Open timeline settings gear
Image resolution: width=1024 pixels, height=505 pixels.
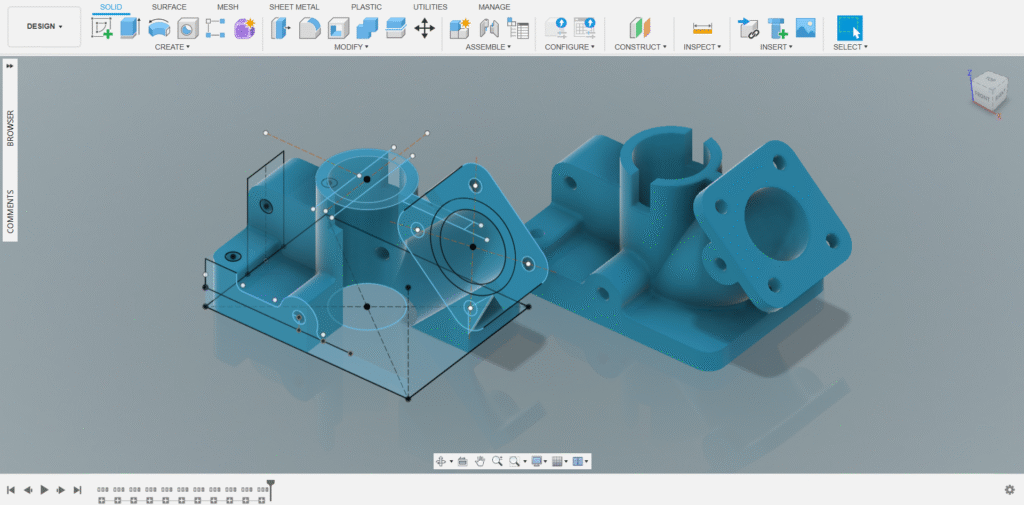(x=1010, y=489)
